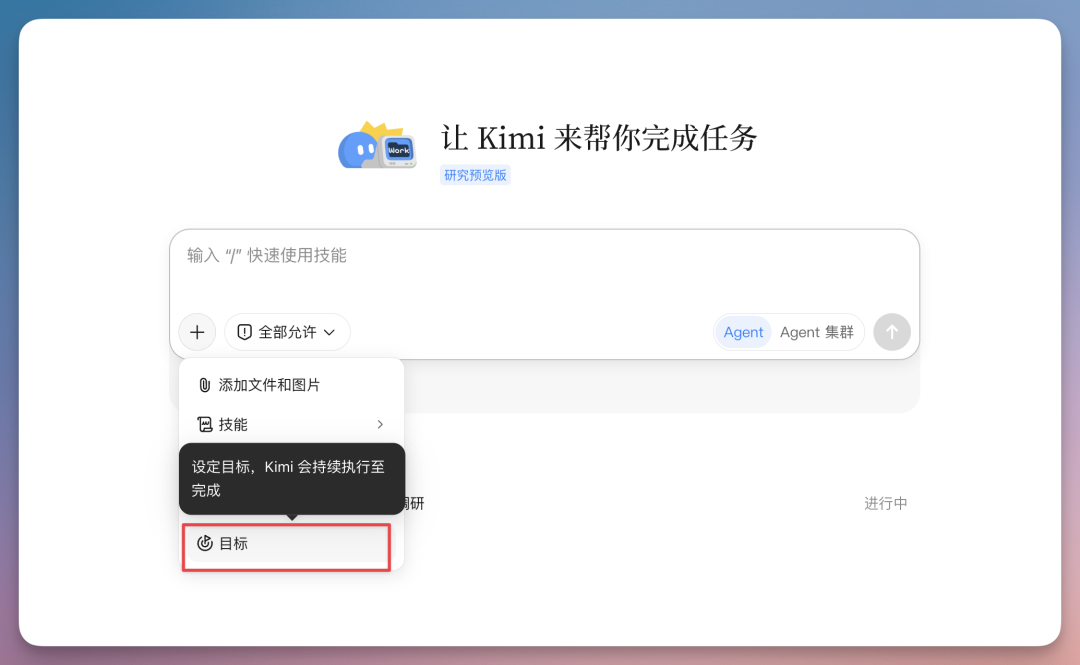The image size is (1080, 665).
Task: Select the 目标 menu item
Action: click(x=287, y=544)
